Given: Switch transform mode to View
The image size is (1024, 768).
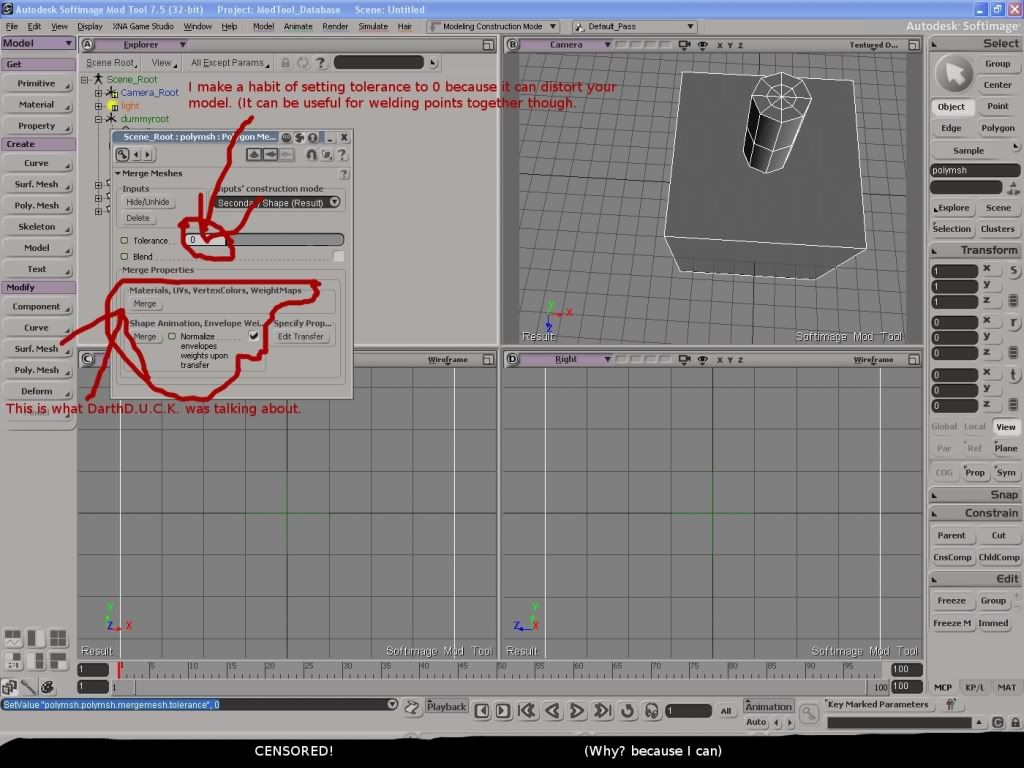Looking at the screenshot, I should (x=1006, y=427).
